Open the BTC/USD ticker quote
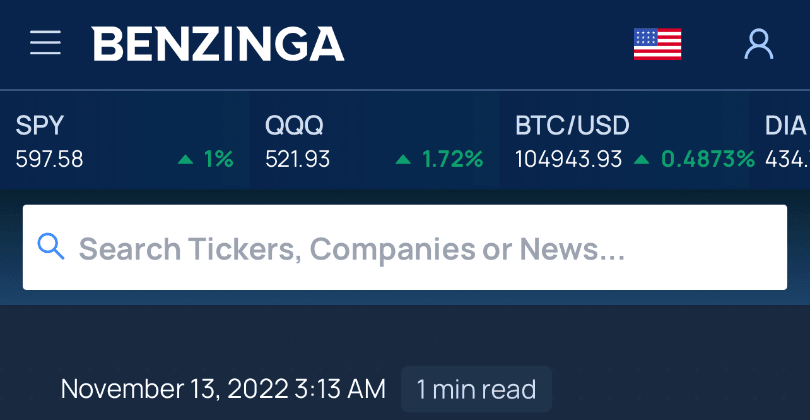The height and width of the screenshot is (420, 810). pos(572,126)
